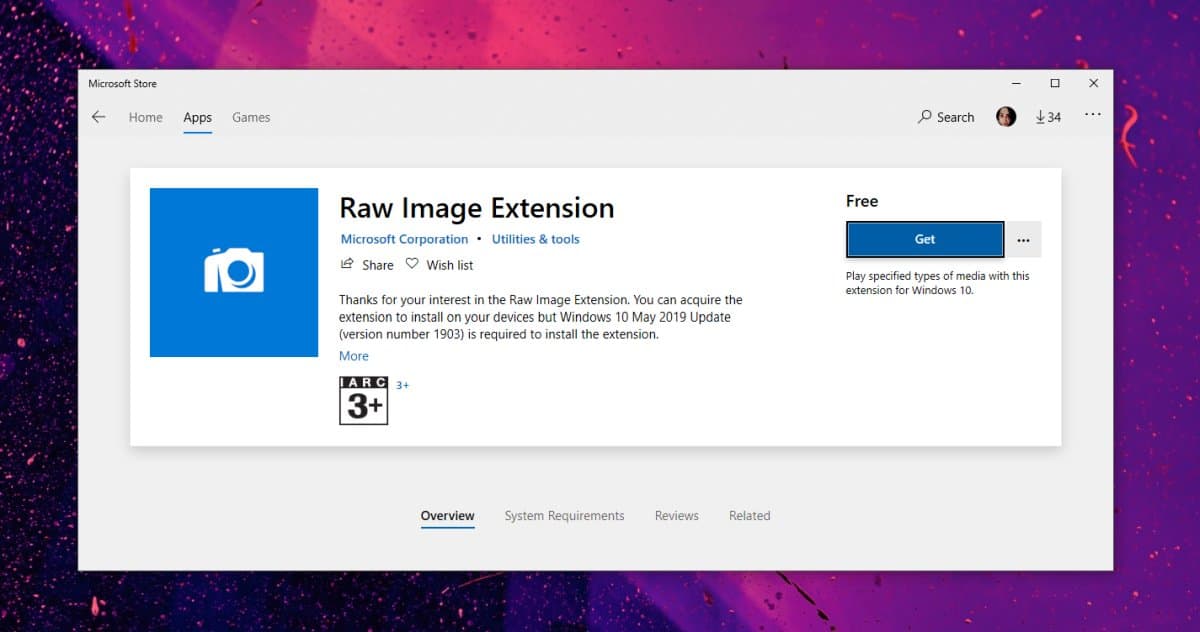This screenshot has height=632, width=1200.
Task: Click the Get button
Action: point(925,239)
